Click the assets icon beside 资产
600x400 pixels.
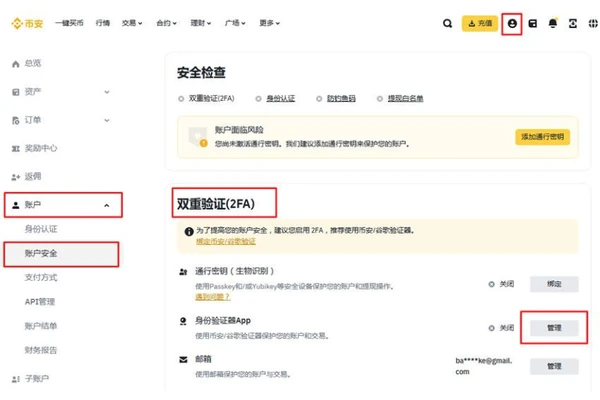point(16,92)
